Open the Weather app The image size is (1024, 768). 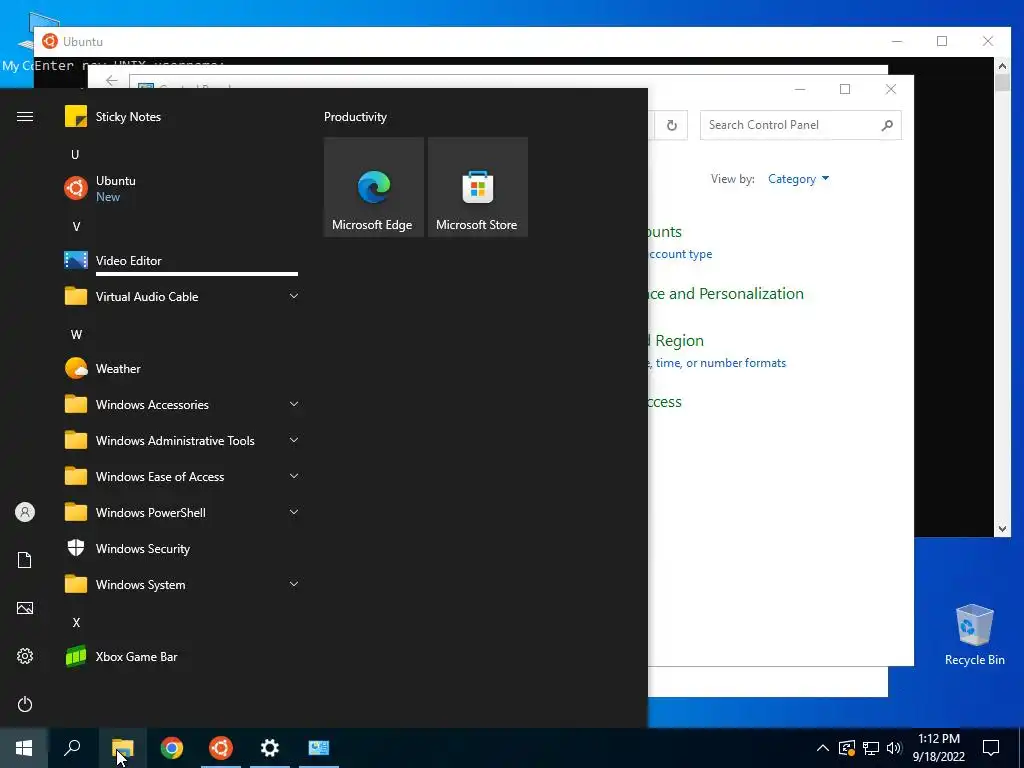[x=181, y=369]
